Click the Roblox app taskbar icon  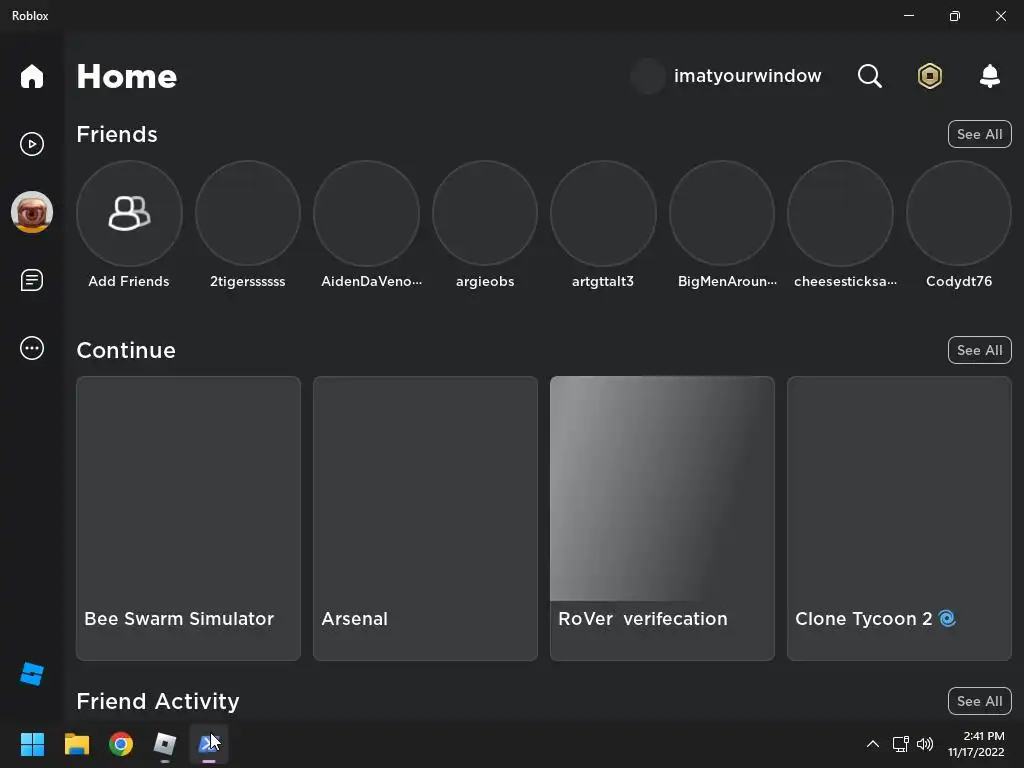(165, 744)
